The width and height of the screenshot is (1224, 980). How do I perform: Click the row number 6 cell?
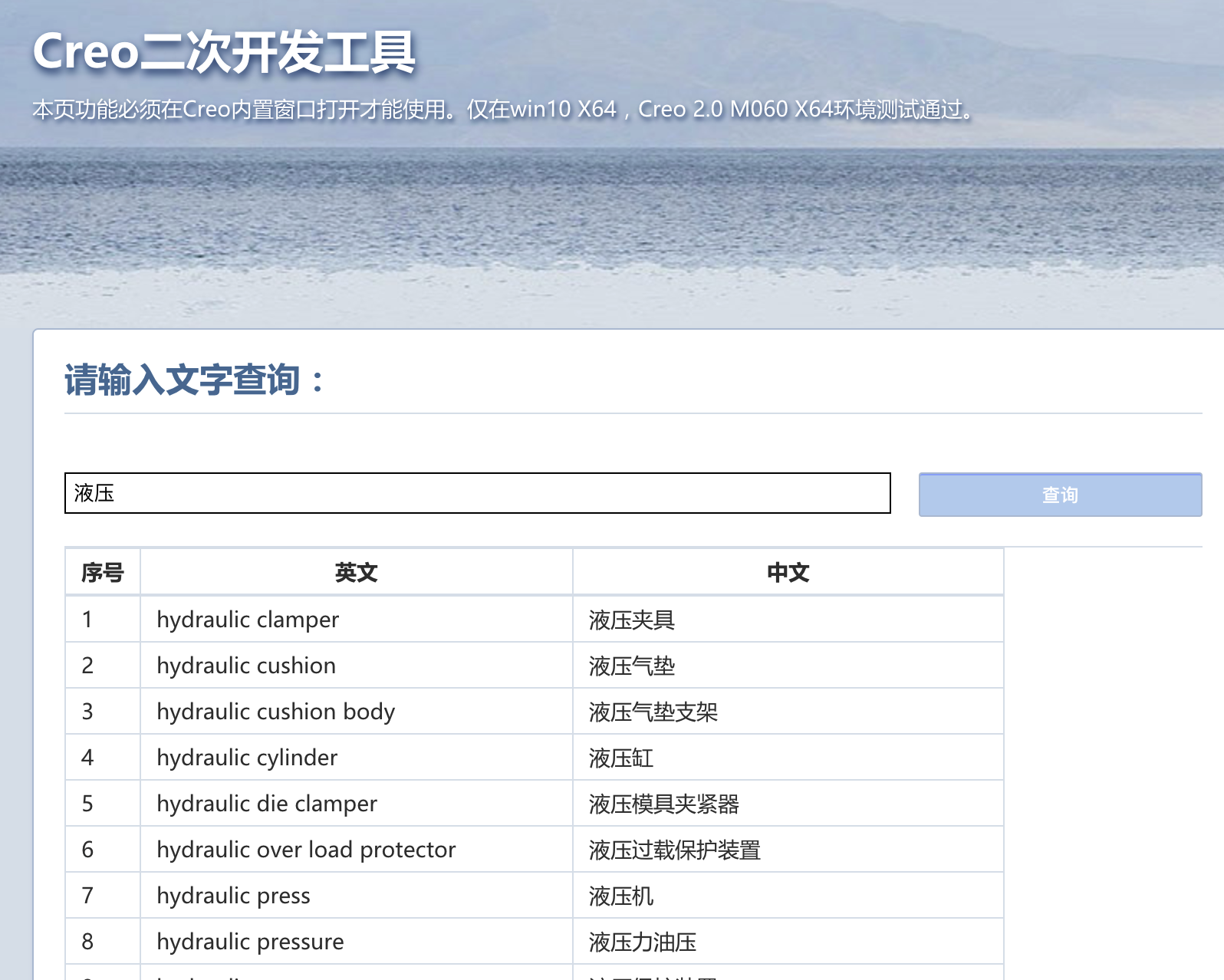(103, 850)
